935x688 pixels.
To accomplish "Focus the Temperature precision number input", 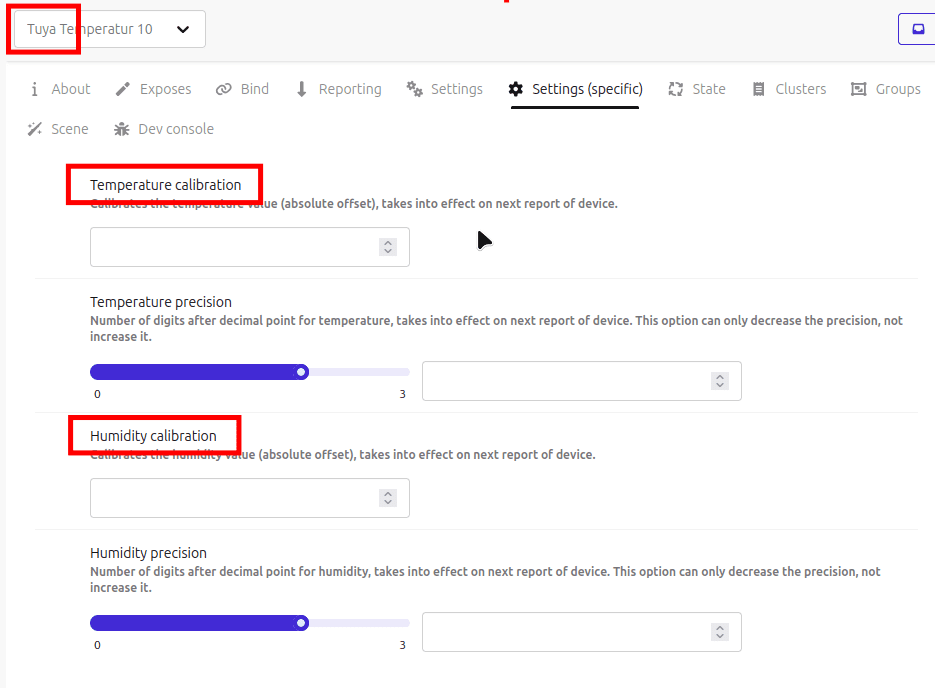I will point(581,381).
